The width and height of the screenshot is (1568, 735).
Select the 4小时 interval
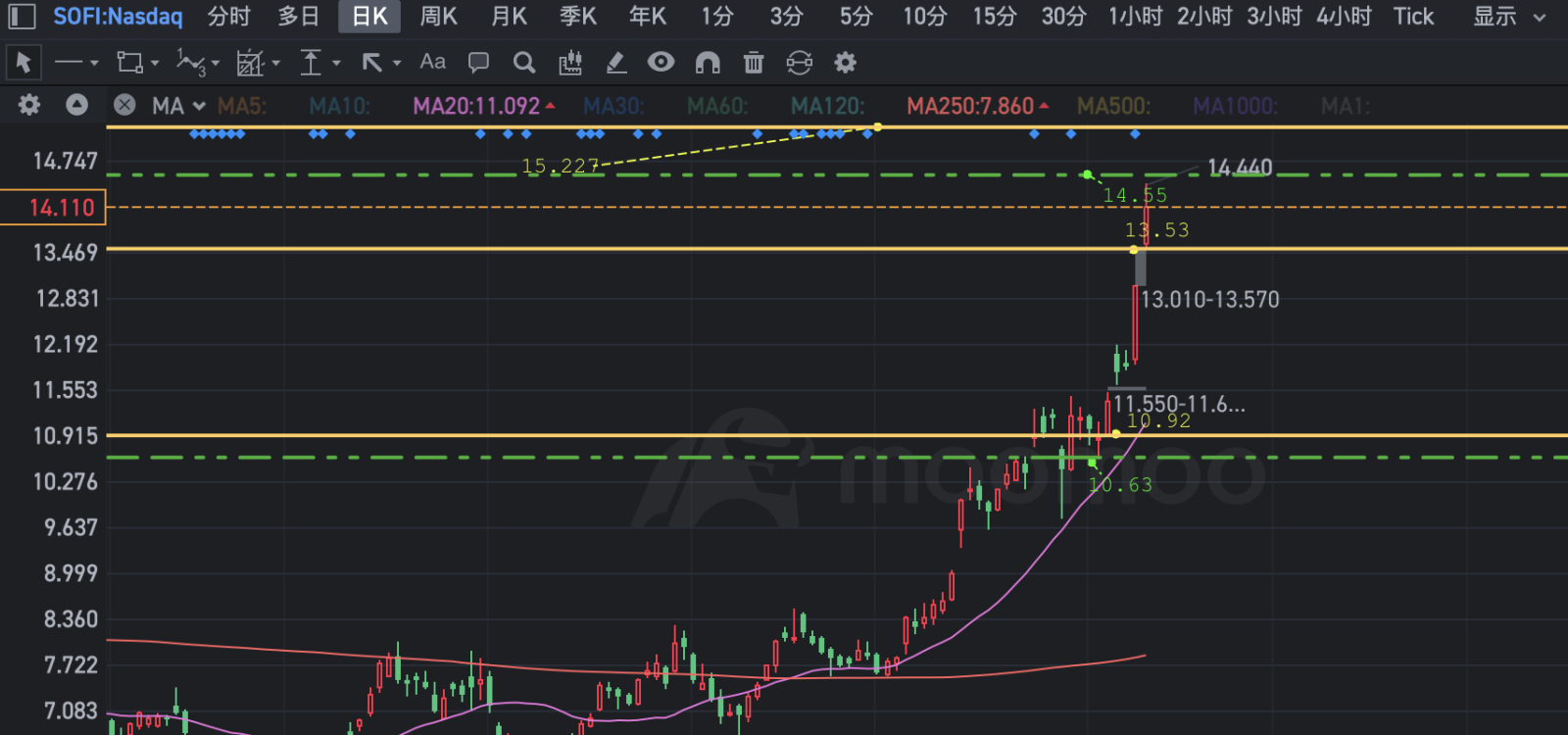1344,17
